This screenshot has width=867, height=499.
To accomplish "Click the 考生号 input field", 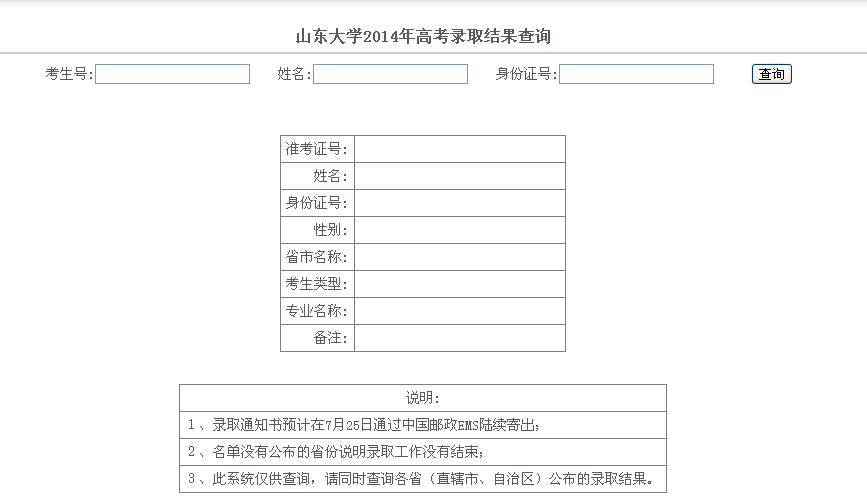I will [x=172, y=74].
